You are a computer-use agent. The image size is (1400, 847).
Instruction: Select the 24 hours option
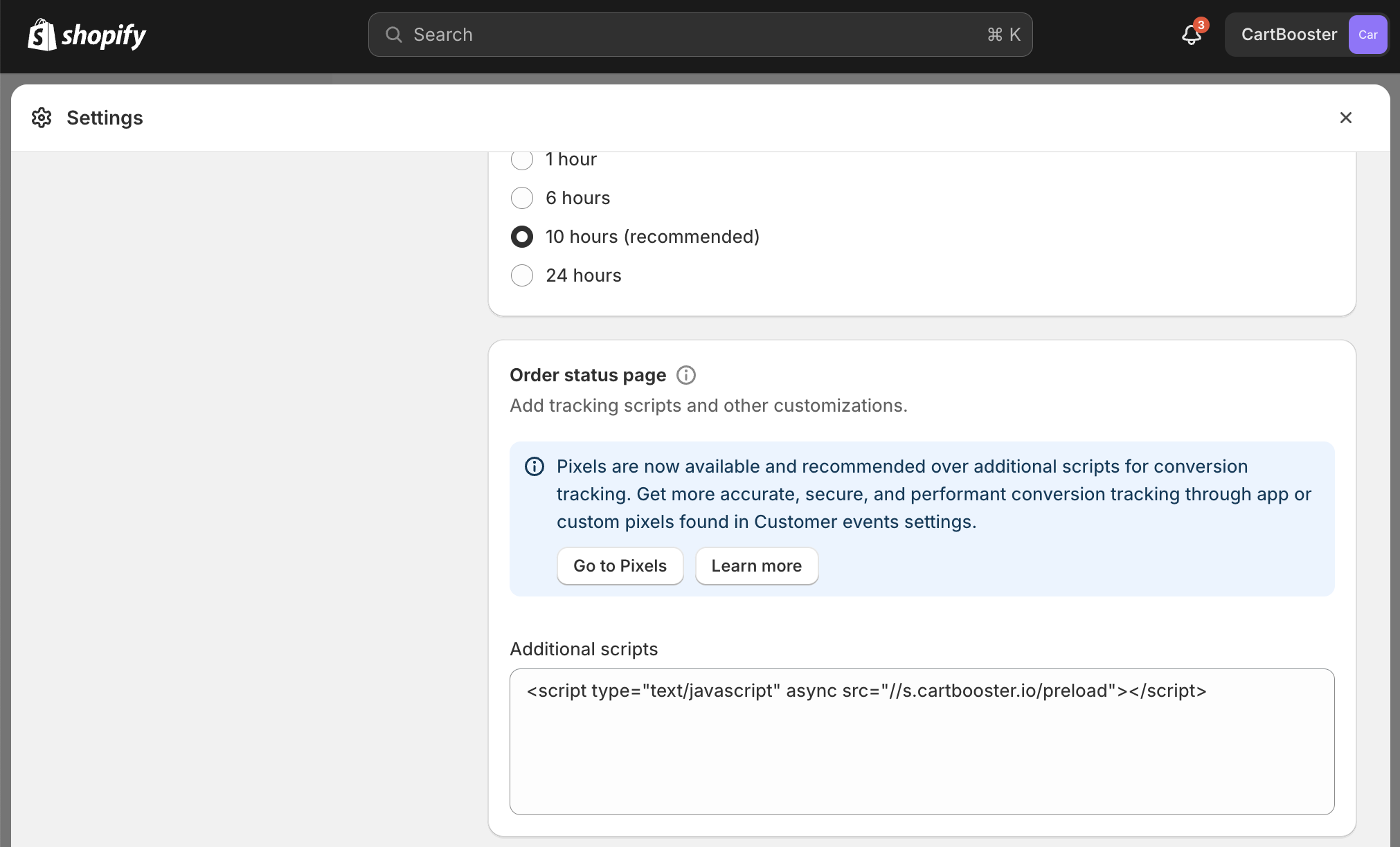(522, 275)
